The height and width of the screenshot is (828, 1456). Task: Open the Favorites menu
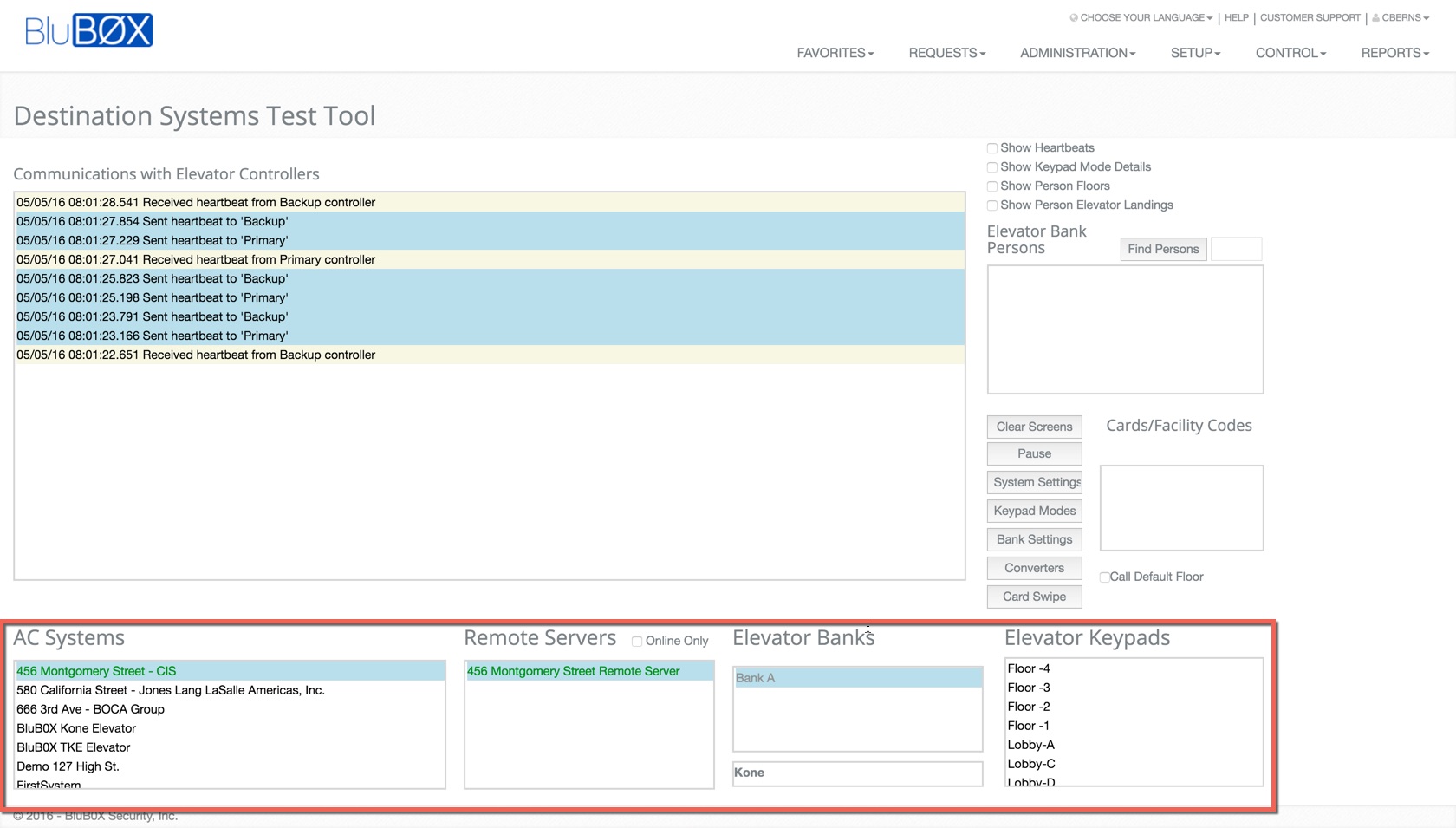(835, 53)
